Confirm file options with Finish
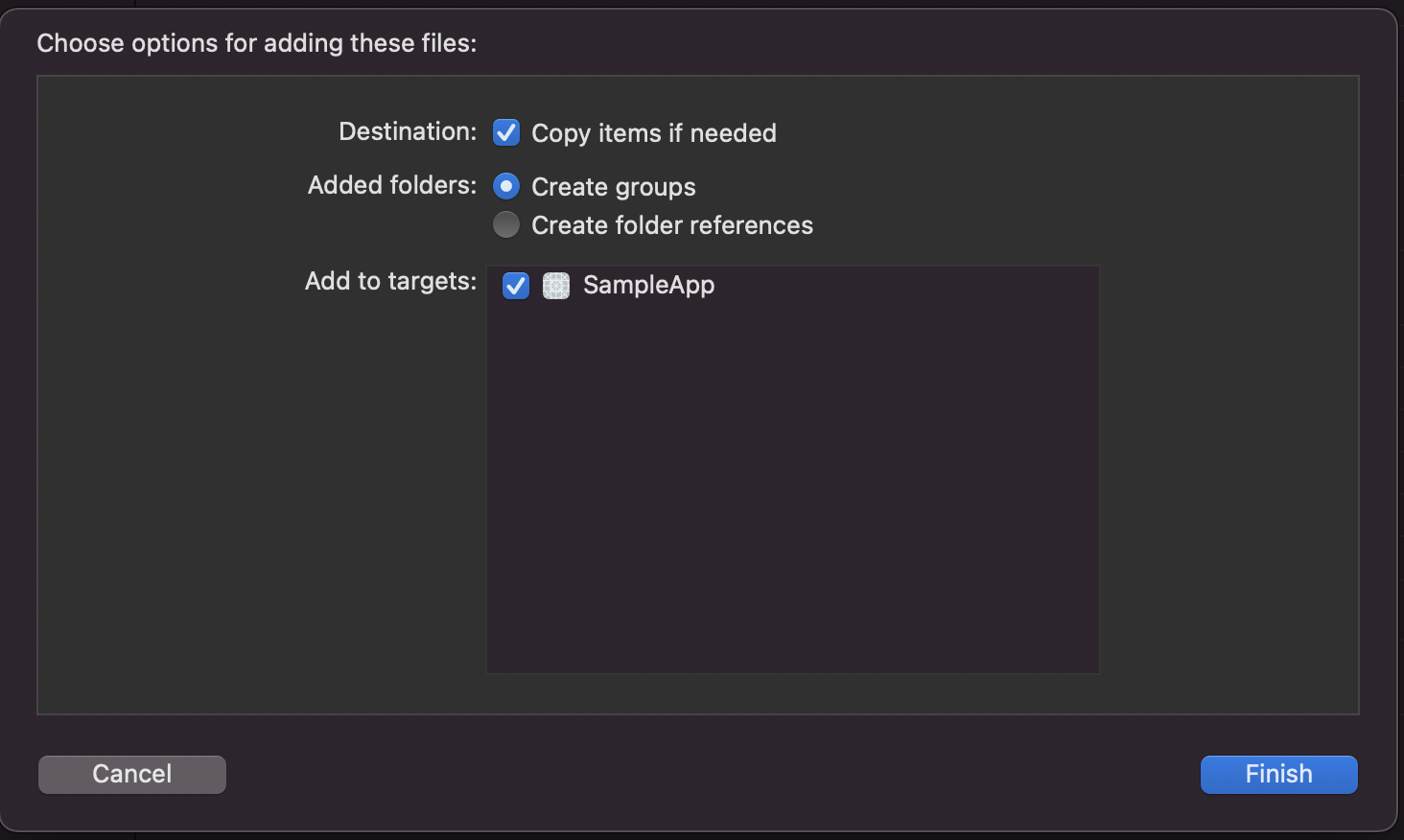 tap(1278, 774)
